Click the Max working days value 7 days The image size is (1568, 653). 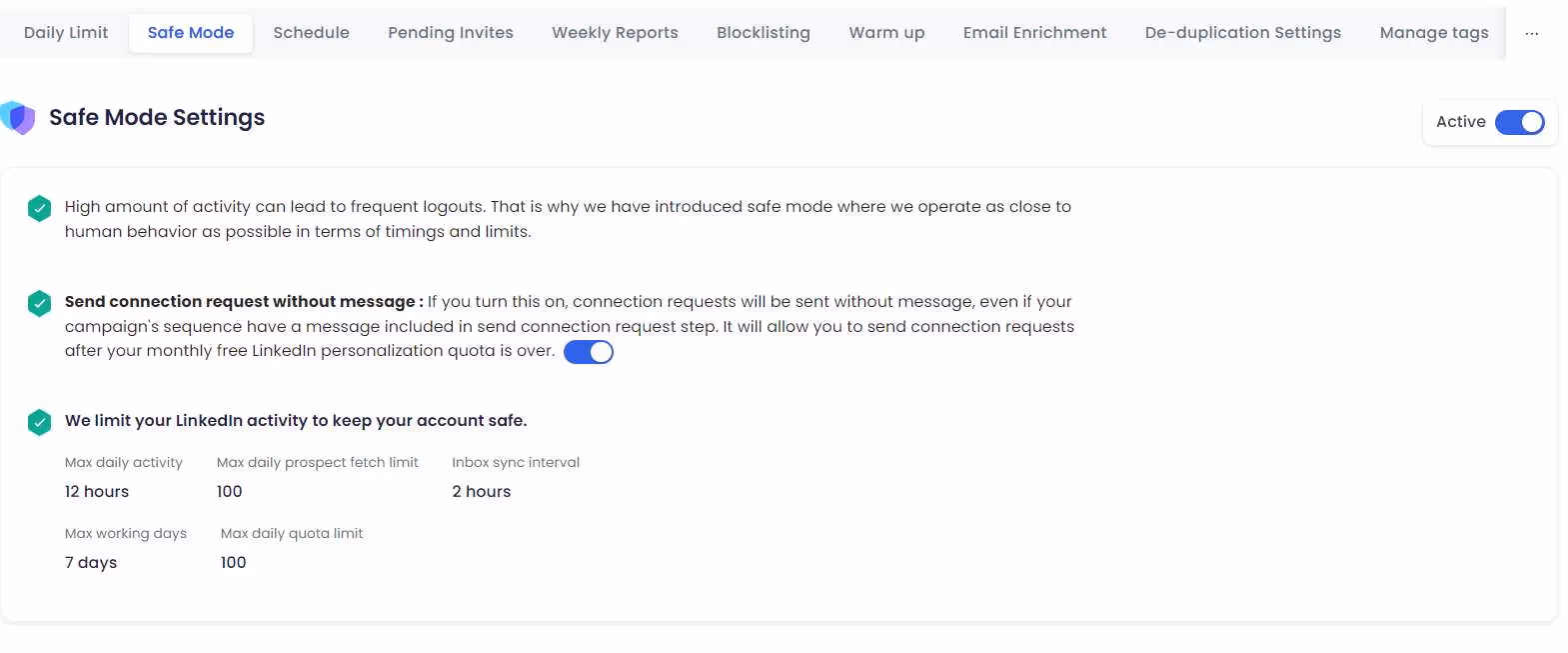(91, 562)
